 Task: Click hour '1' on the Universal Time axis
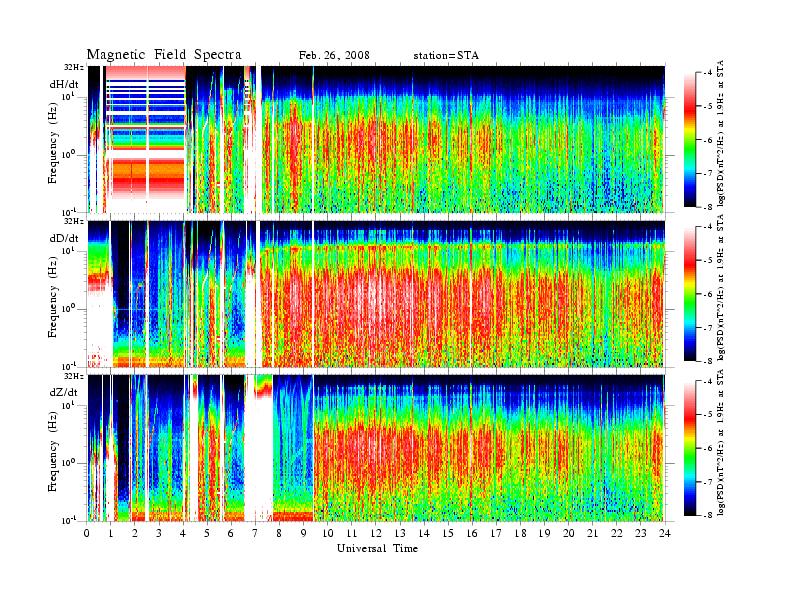tap(111, 534)
